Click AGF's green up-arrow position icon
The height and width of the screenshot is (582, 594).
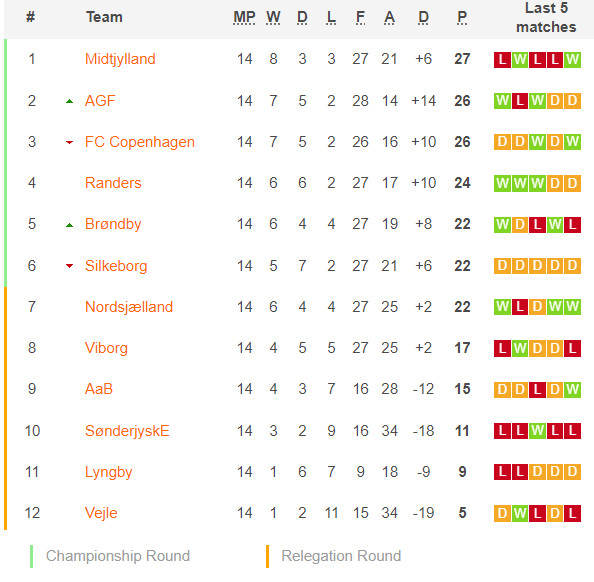[x=69, y=101]
